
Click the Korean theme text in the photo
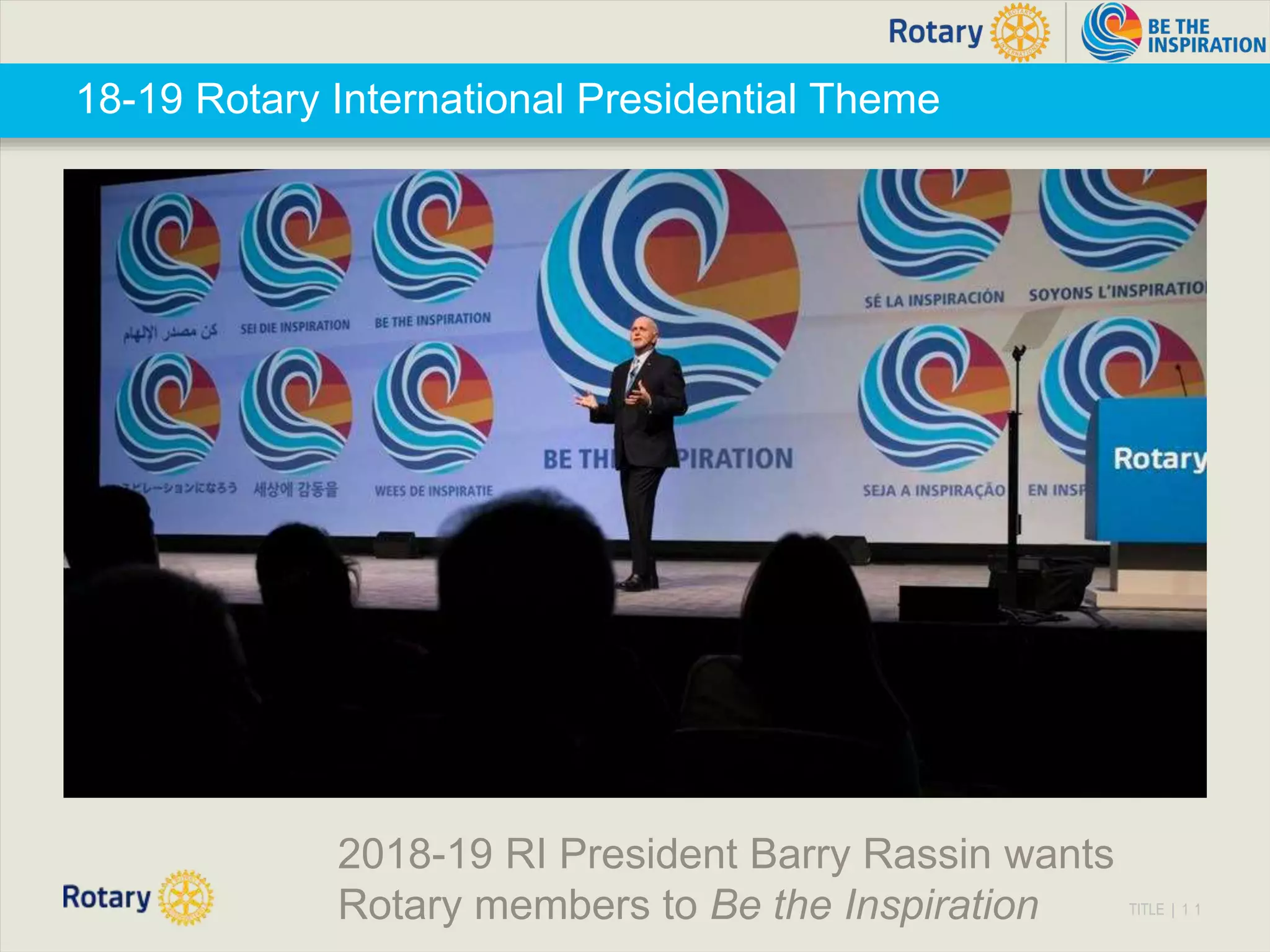296,489
